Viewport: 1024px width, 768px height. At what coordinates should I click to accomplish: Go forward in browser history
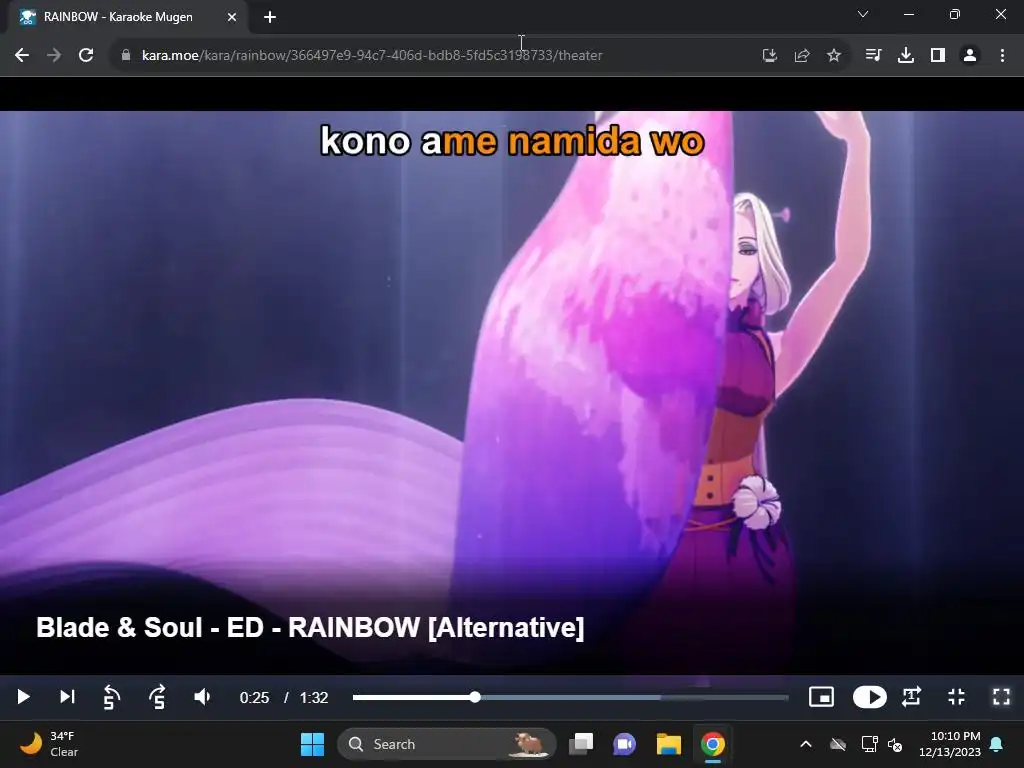point(54,56)
